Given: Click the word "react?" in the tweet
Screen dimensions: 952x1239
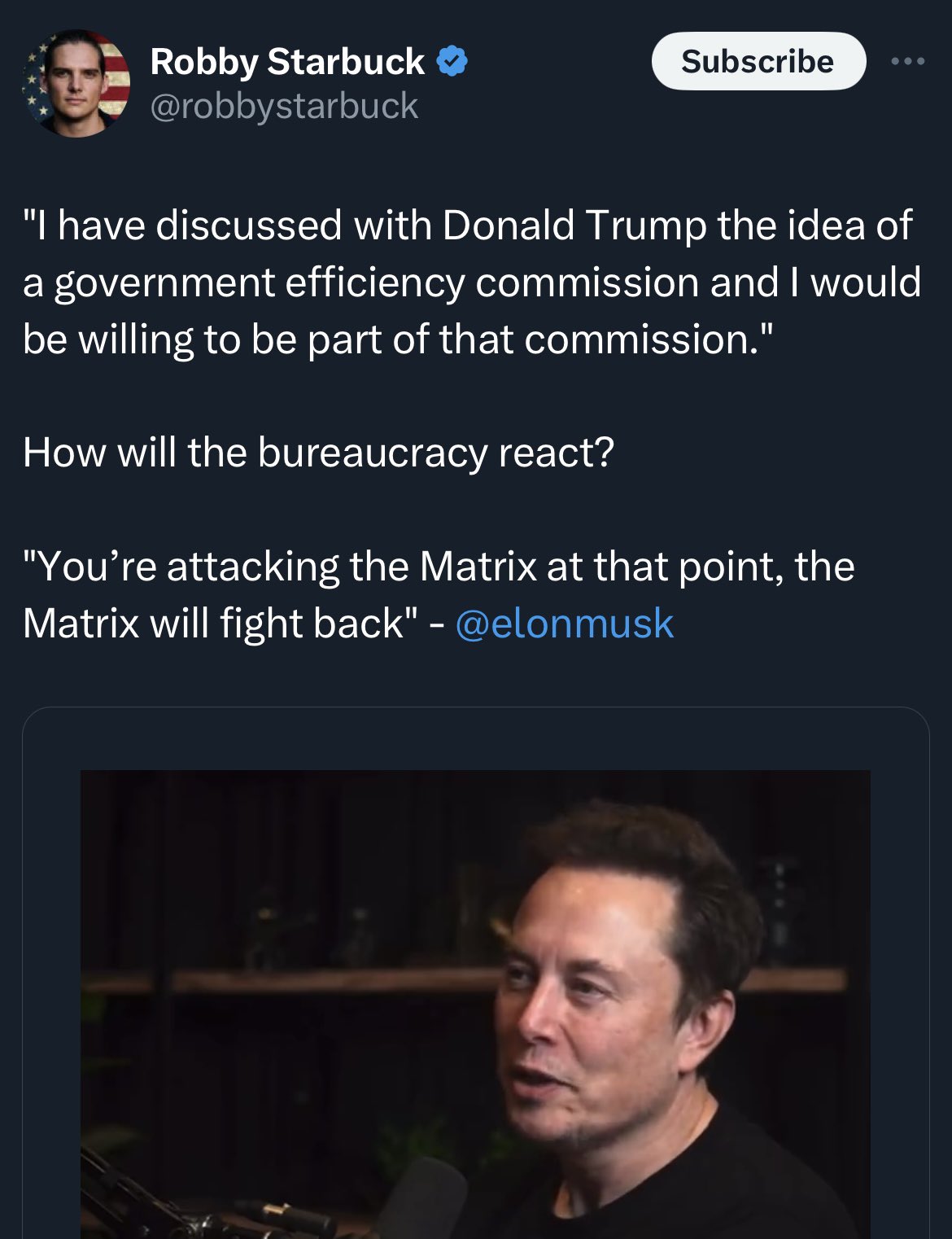Looking at the screenshot, I should [x=556, y=453].
